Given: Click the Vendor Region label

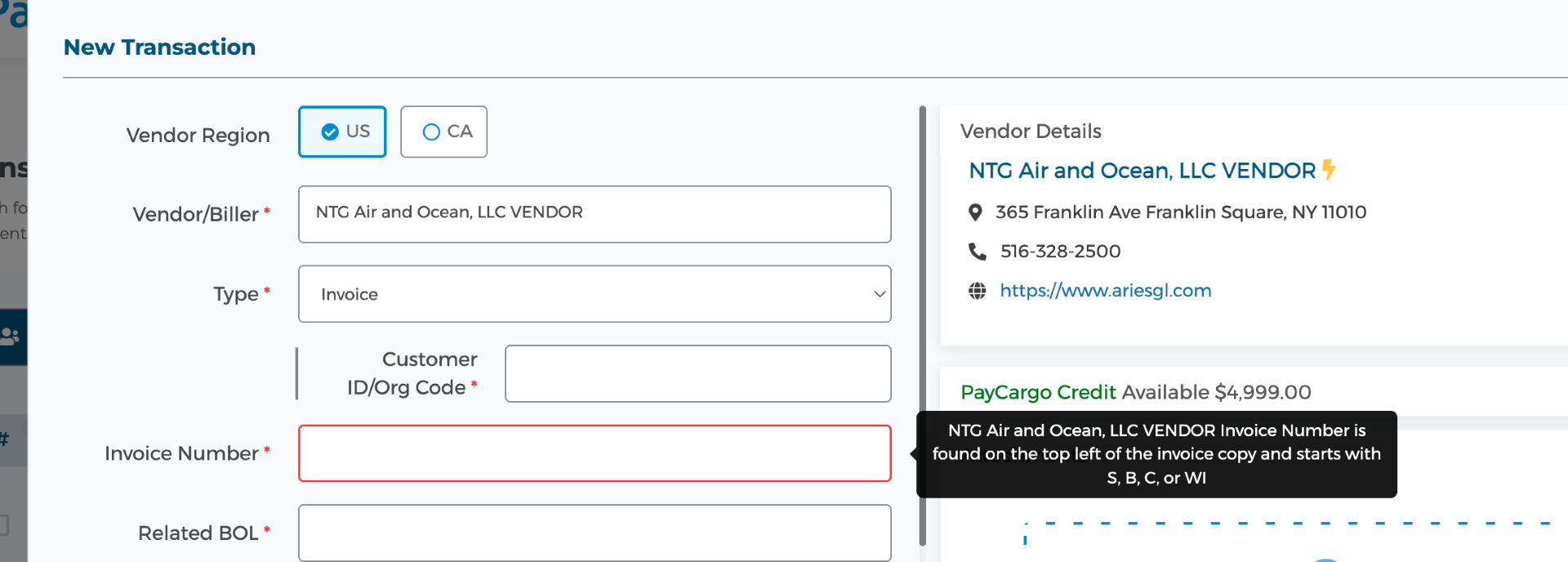Looking at the screenshot, I should (x=198, y=136).
